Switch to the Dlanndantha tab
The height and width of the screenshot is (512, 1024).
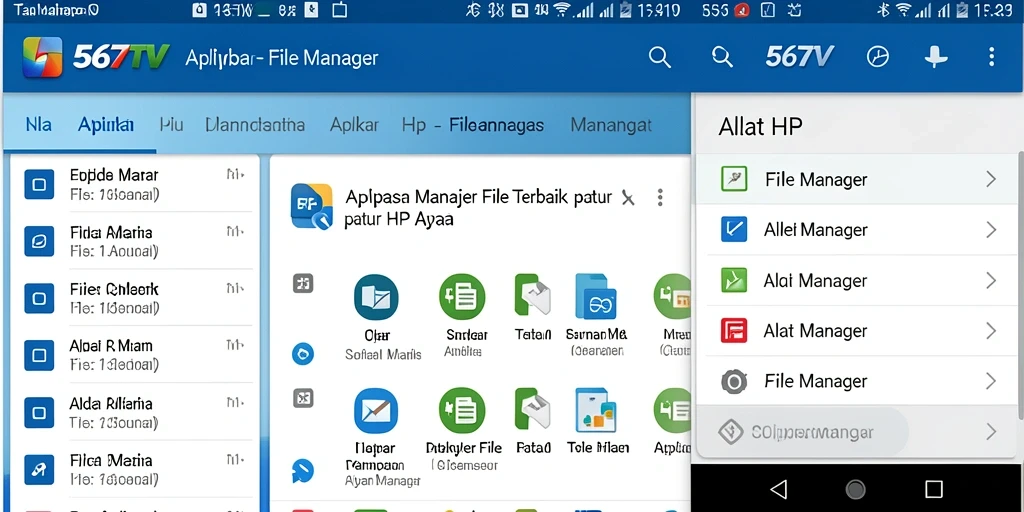tap(255, 124)
